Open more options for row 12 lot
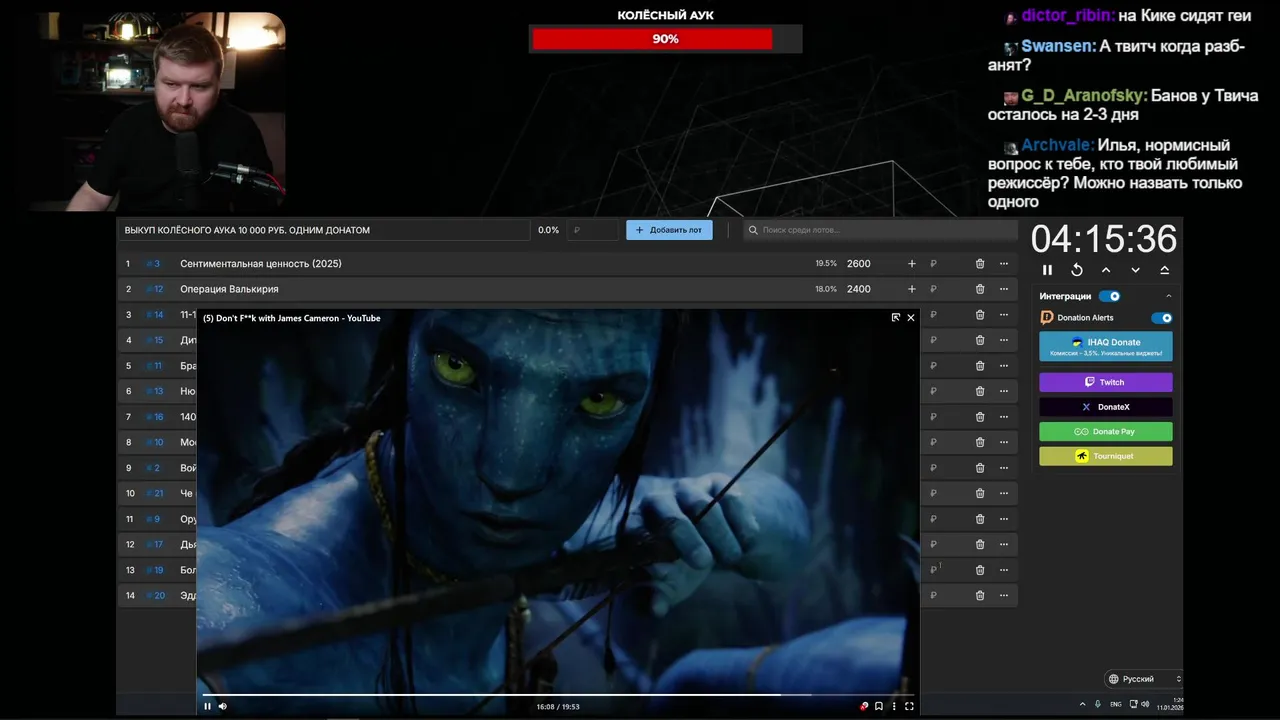This screenshot has width=1280, height=720. tap(1004, 544)
